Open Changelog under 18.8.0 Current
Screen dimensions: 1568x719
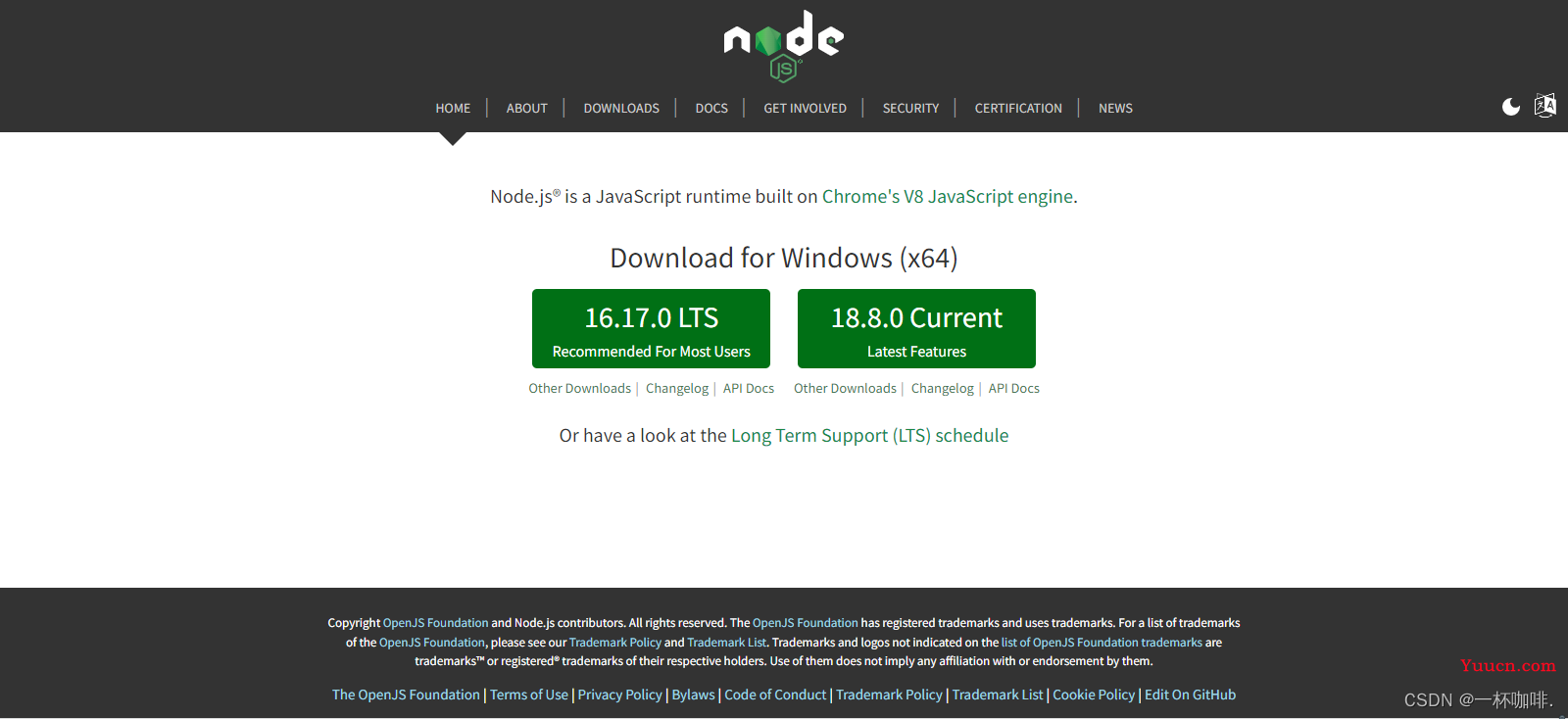tap(943, 389)
